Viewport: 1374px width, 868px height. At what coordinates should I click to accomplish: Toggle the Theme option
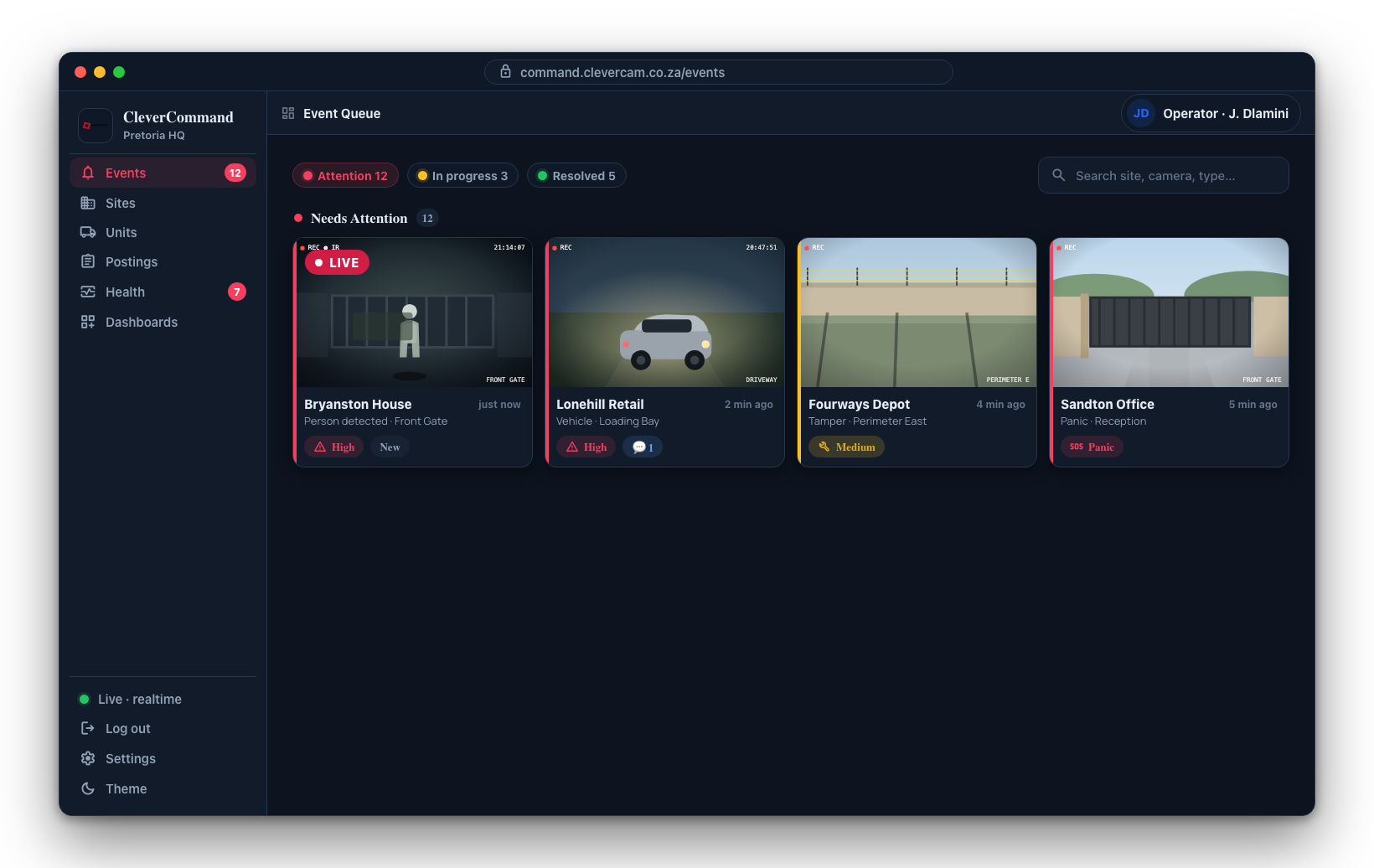[x=163, y=788]
